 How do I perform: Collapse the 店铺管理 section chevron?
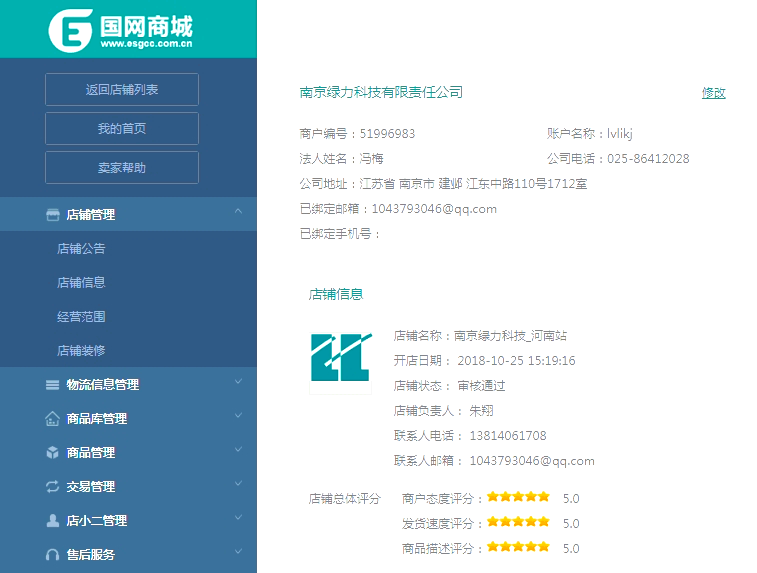[238, 211]
